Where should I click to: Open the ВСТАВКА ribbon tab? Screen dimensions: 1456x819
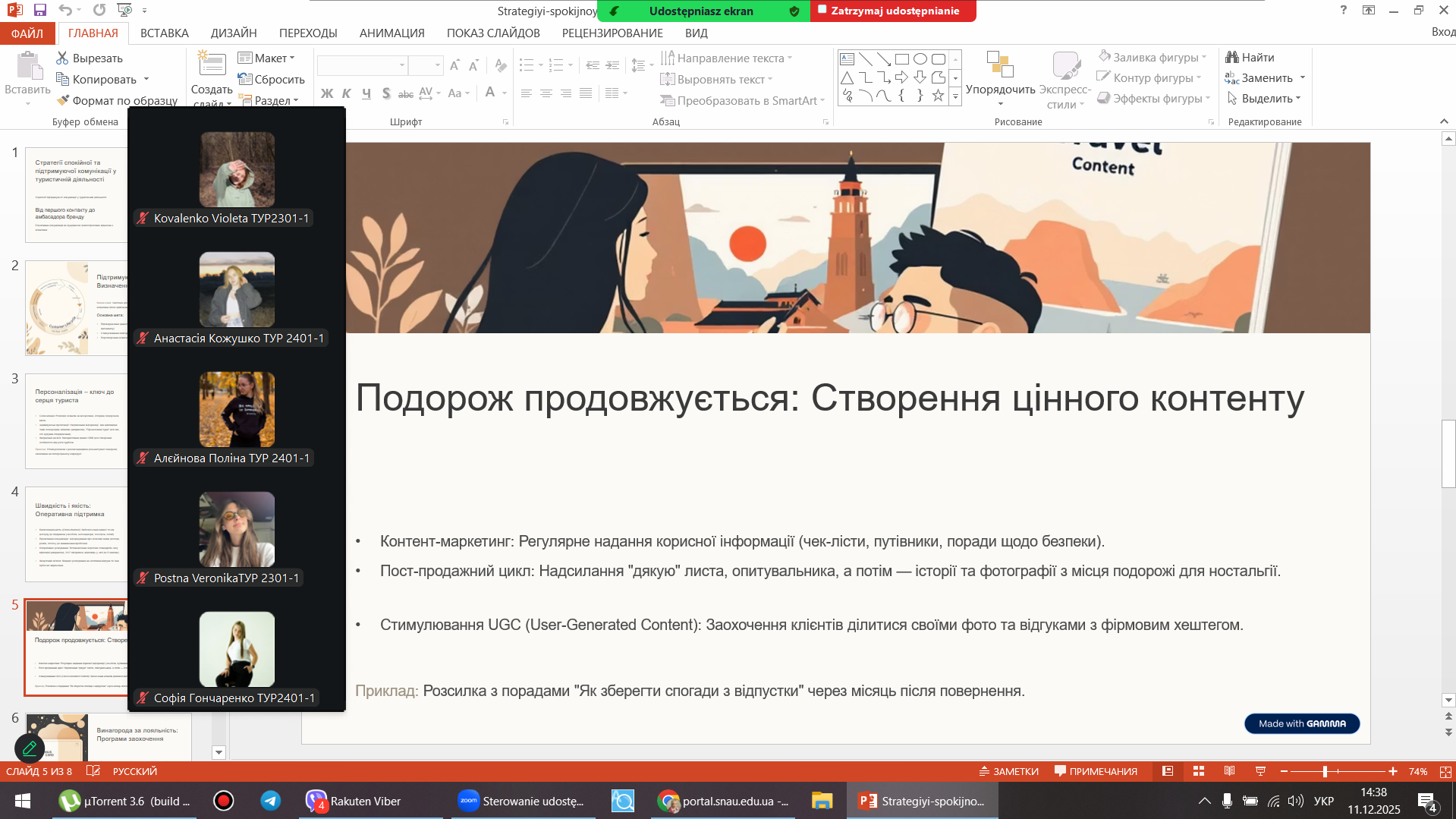(x=164, y=33)
